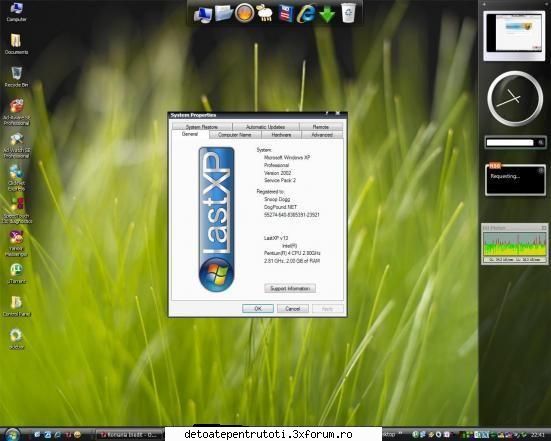The width and height of the screenshot is (551, 441).
Task: Launch Internet Explorer from the top dock
Action: coord(306,14)
